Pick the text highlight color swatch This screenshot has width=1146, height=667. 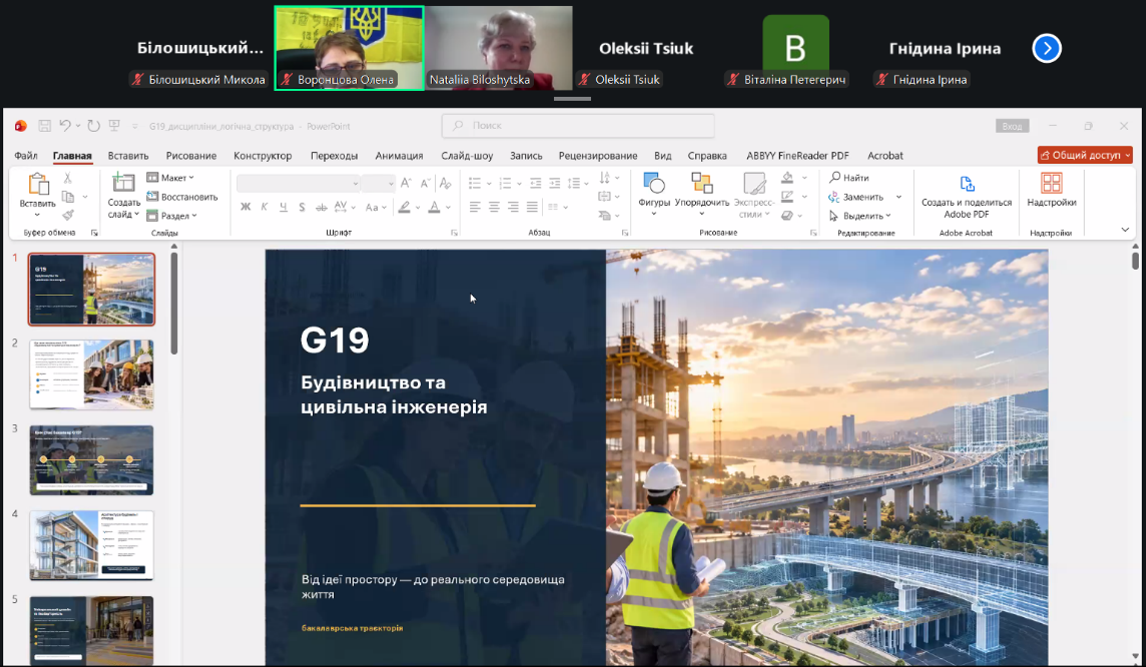coord(404,207)
